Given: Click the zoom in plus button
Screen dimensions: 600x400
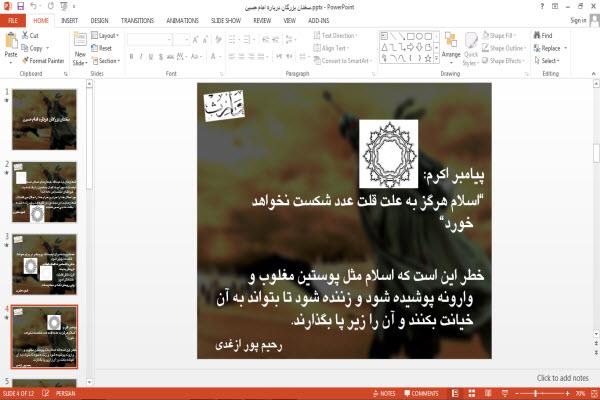Looking at the screenshot, I should tap(567, 393).
